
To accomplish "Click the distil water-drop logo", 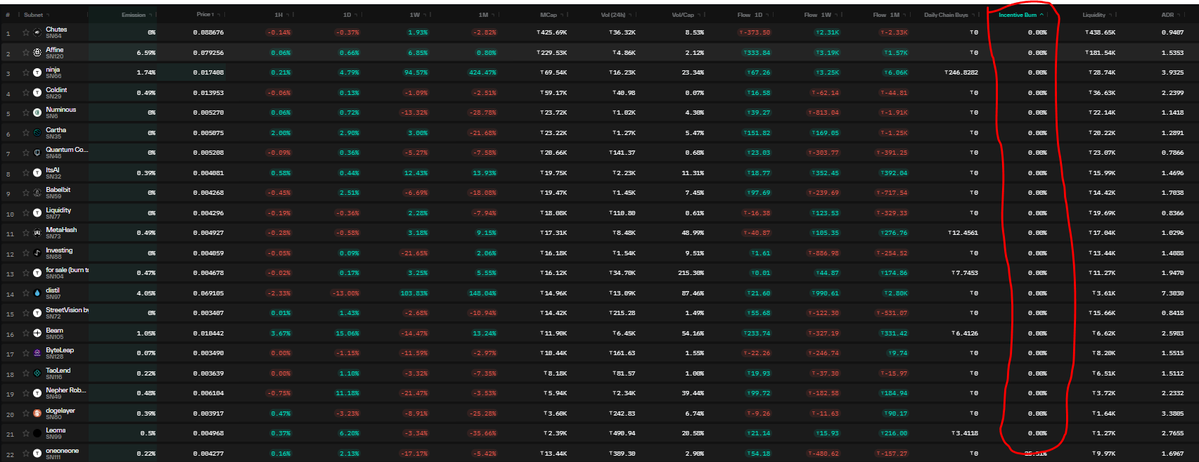I will pos(37,292).
